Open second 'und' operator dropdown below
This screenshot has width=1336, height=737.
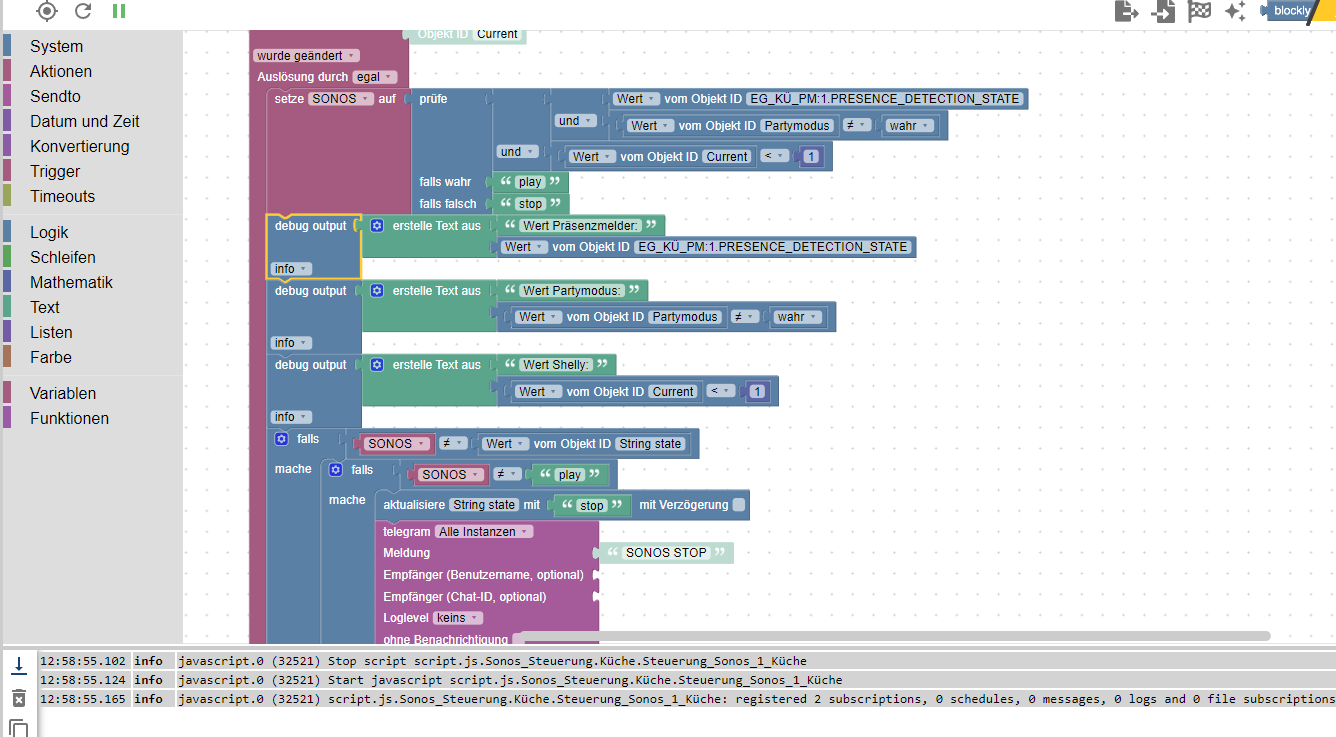click(x=518, y=152)
